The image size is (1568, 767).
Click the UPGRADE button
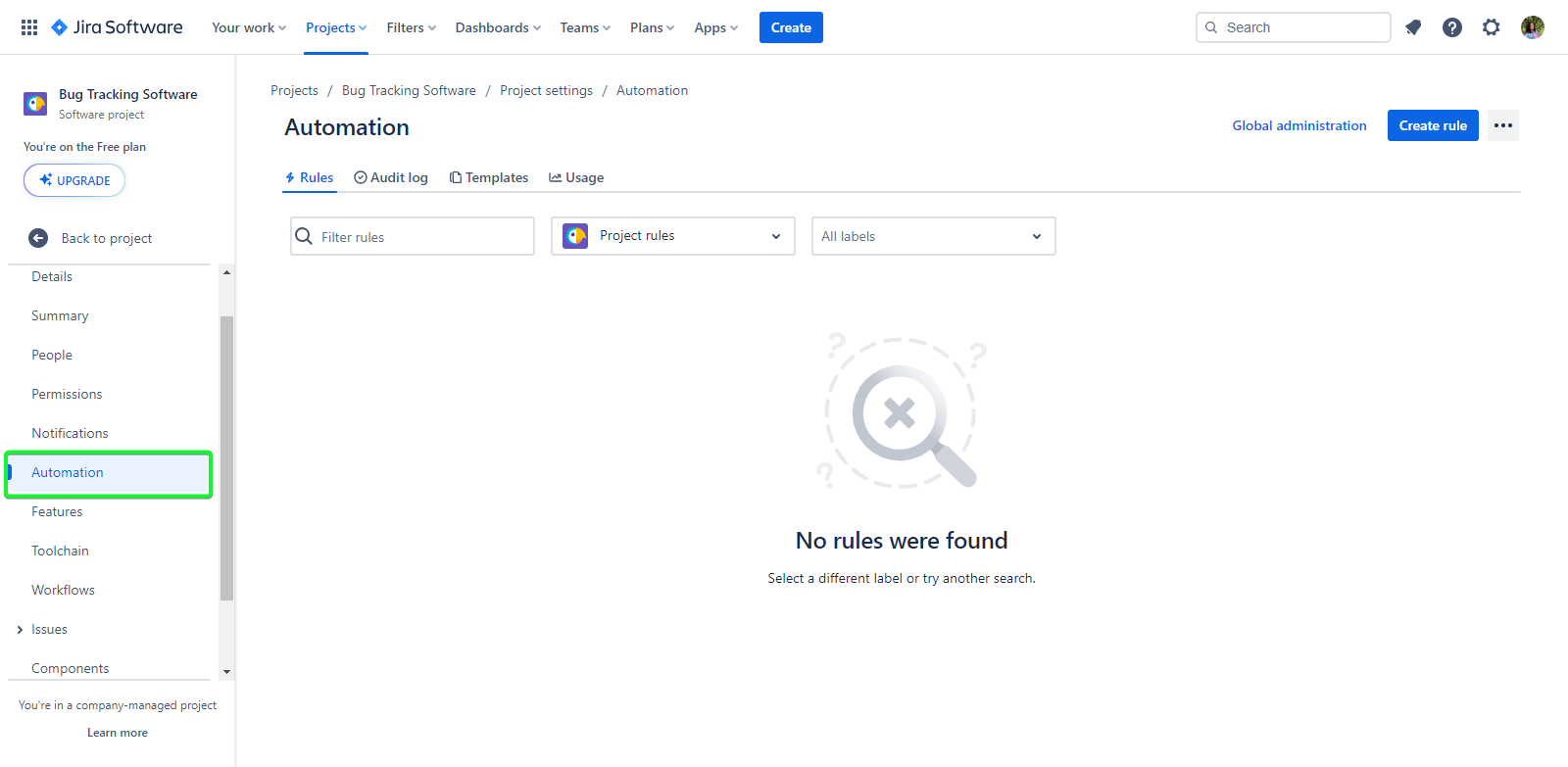coord(74,180)
